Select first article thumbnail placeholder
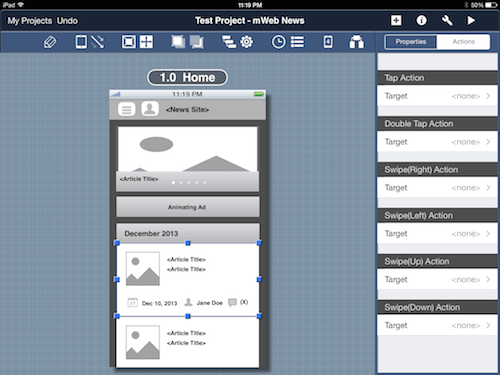The height and width of the screenshot is (375, 500). pyautogui.click(x=143, y=269)
